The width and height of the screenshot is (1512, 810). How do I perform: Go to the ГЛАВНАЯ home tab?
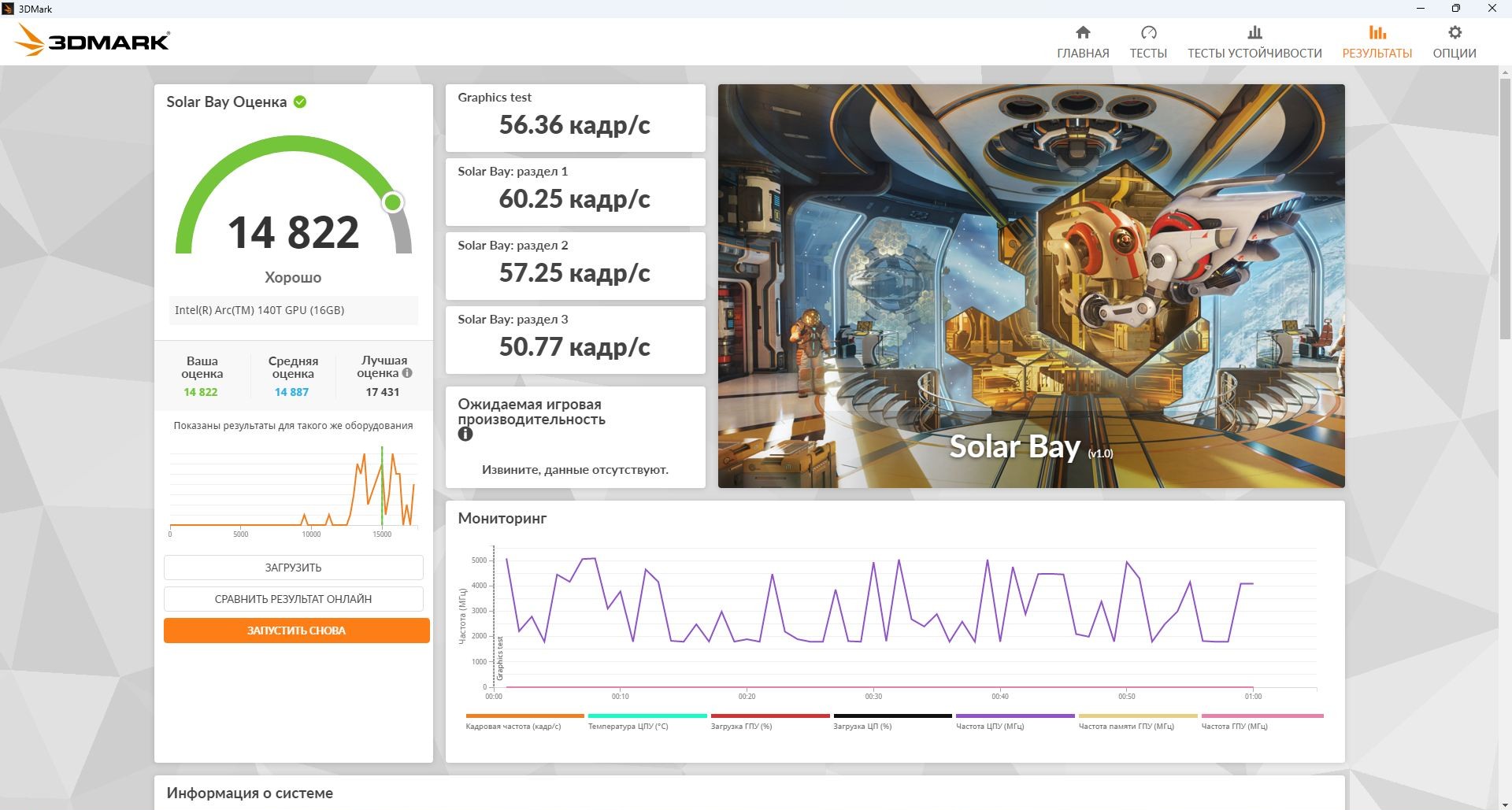(1083, 42)
